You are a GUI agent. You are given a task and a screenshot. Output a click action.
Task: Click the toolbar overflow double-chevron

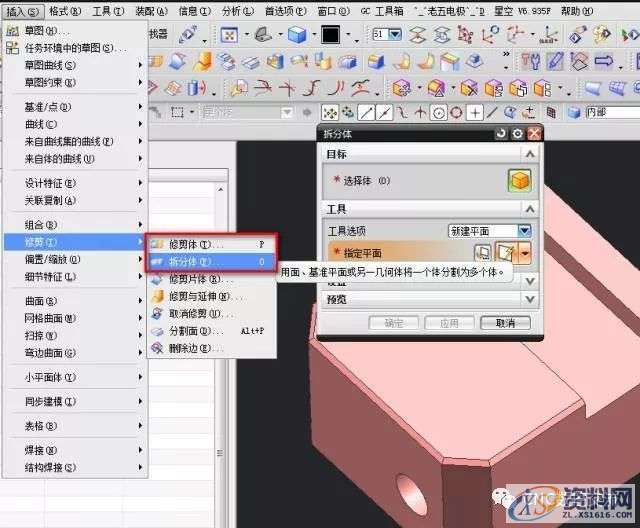coord(506,54)
